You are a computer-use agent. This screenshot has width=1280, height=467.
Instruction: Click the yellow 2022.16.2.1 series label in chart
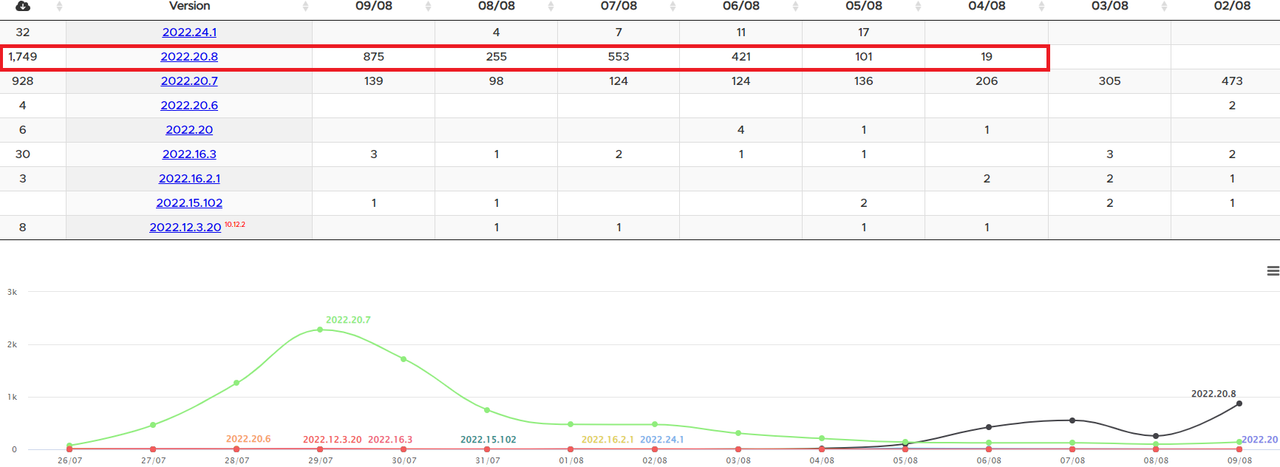tap(608, 440)
